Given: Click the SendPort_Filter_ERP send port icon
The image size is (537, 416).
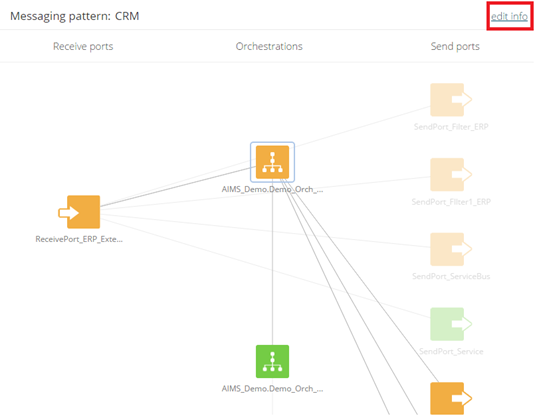Looking at the screenshot, I should 451,100.
